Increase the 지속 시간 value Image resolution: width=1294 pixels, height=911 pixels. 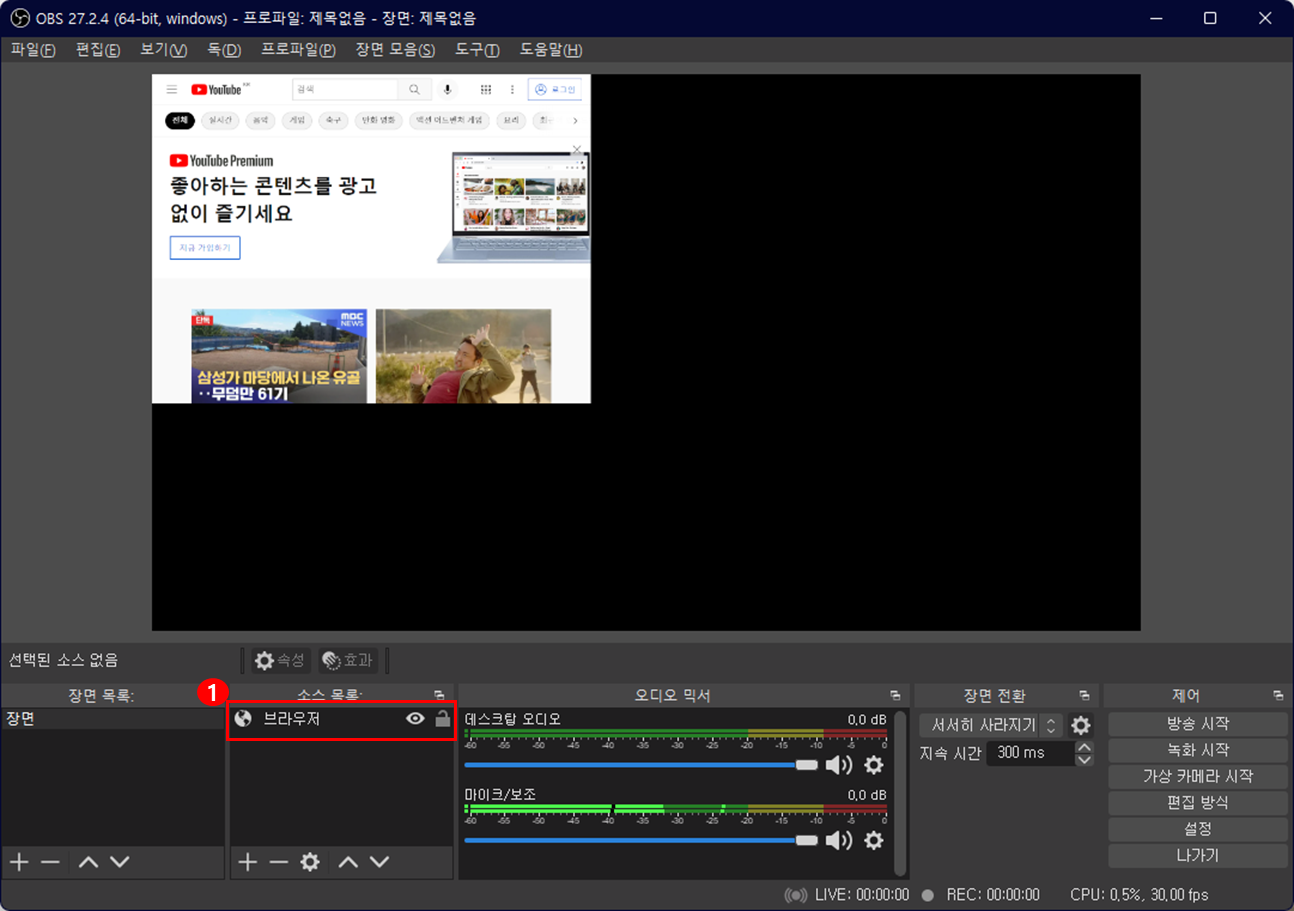point(1085,747)
